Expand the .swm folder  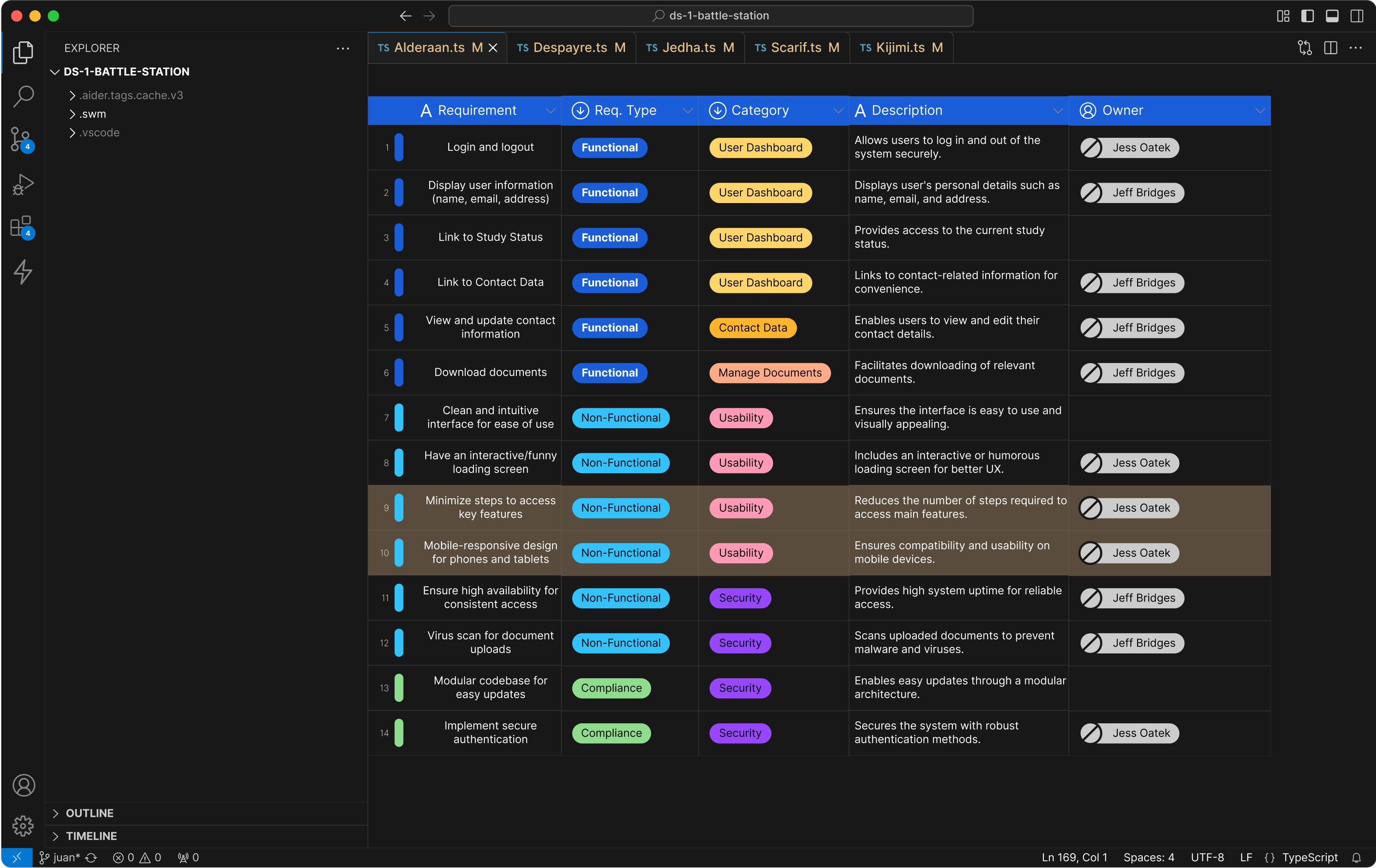coord(92,114)
